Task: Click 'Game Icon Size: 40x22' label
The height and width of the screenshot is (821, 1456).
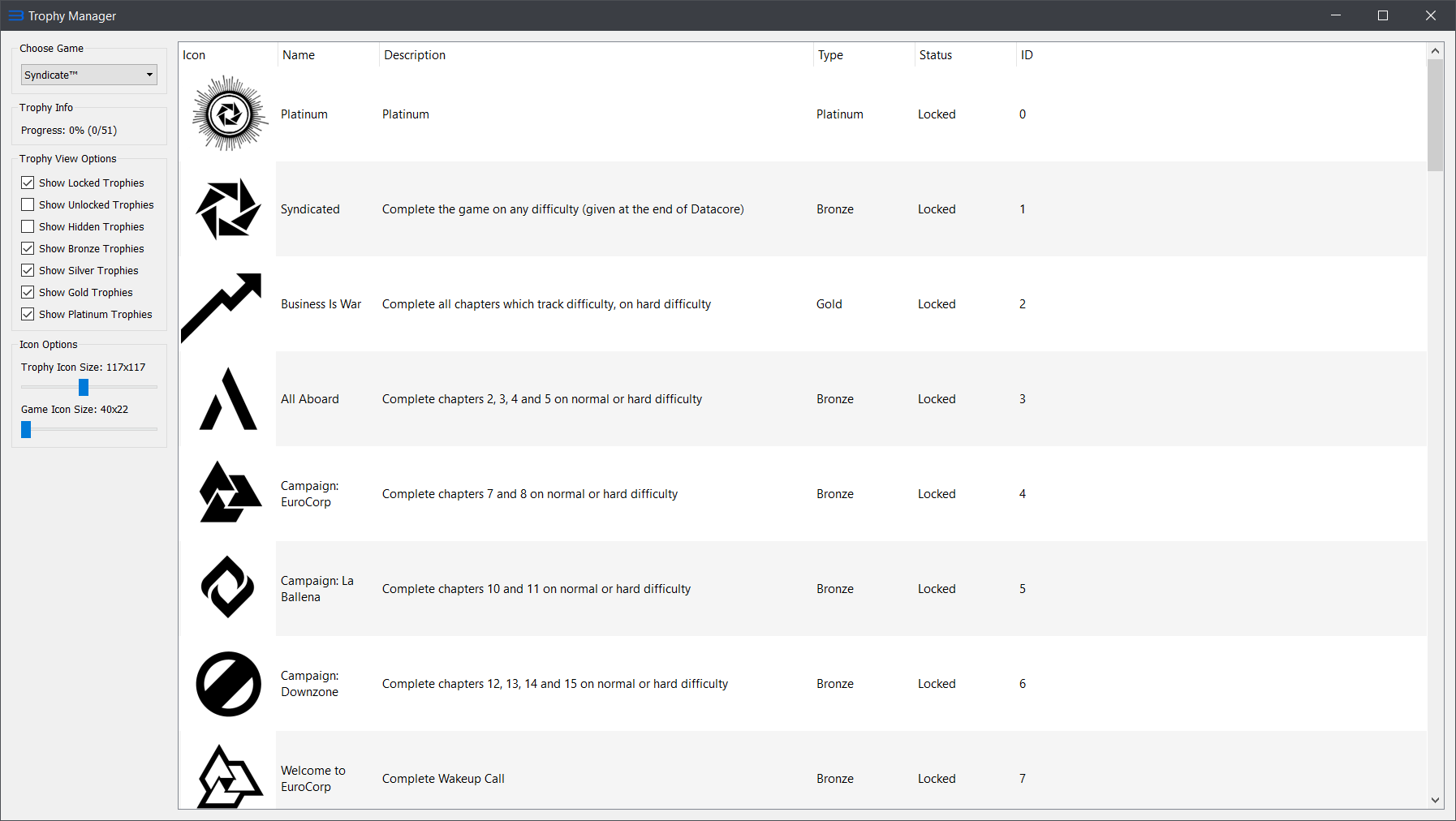Action: click(75, 409)
